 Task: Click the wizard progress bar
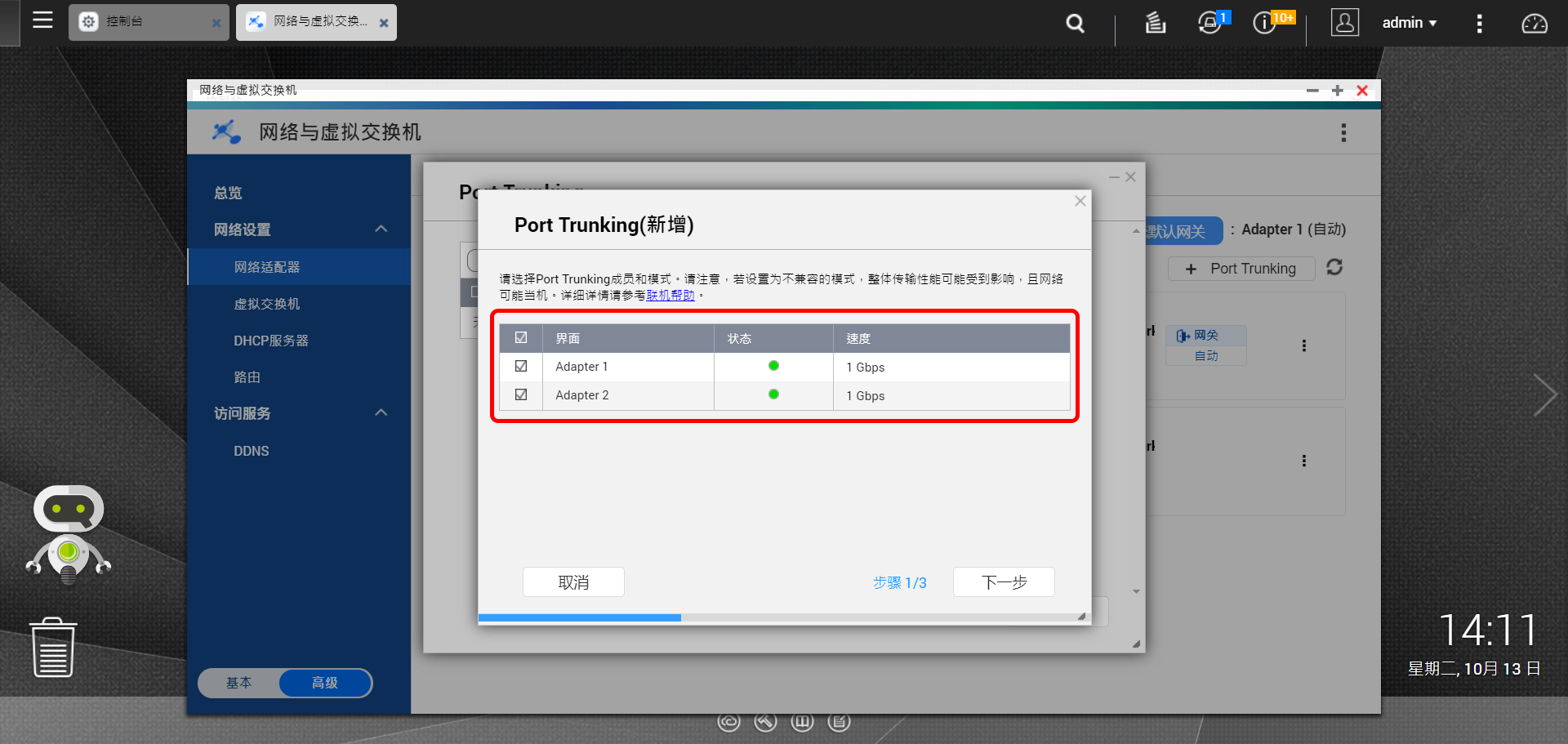coord(782,617)
